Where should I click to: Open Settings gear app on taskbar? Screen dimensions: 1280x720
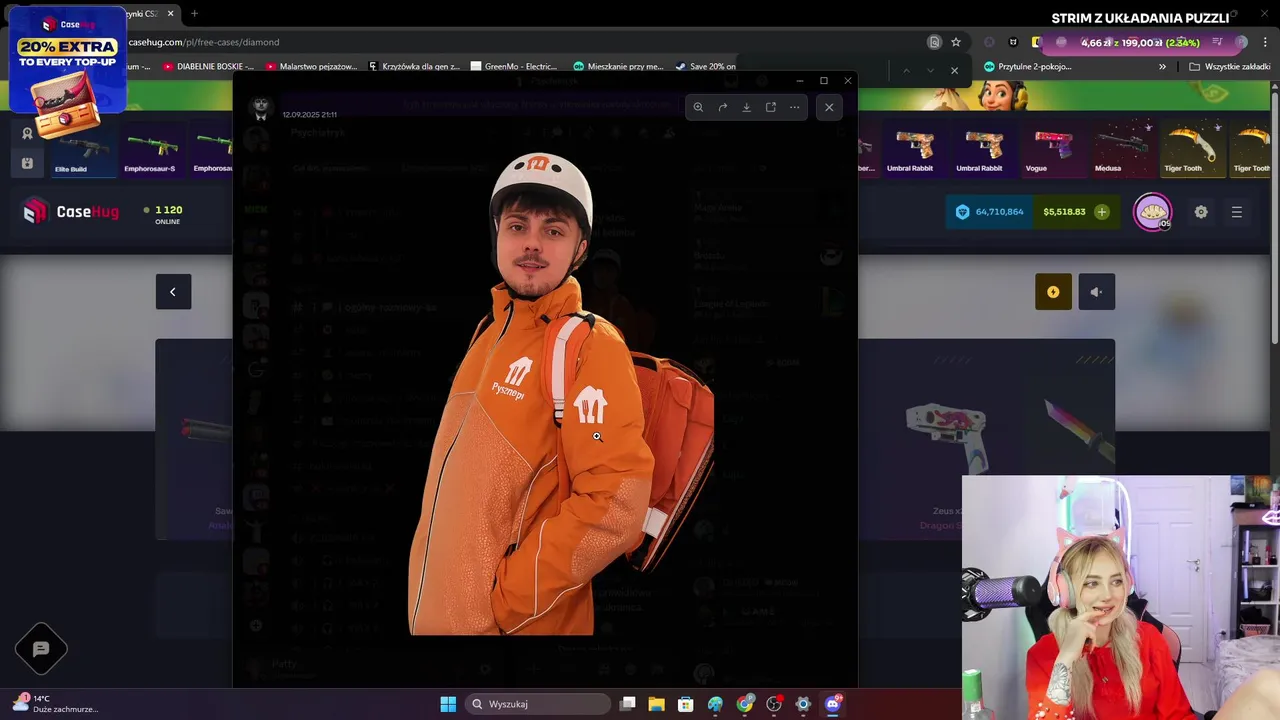coord(803,704)
